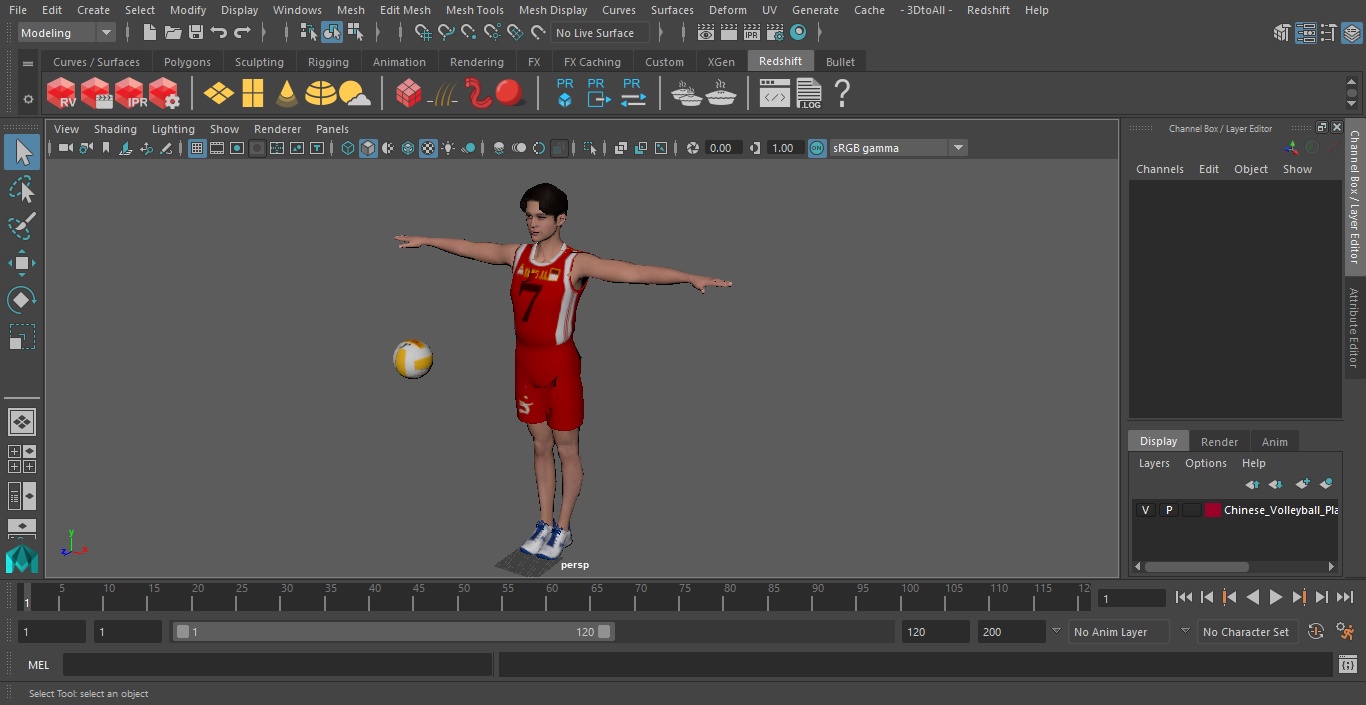Open animation preferences running figure icon

tap(1345, 631)
